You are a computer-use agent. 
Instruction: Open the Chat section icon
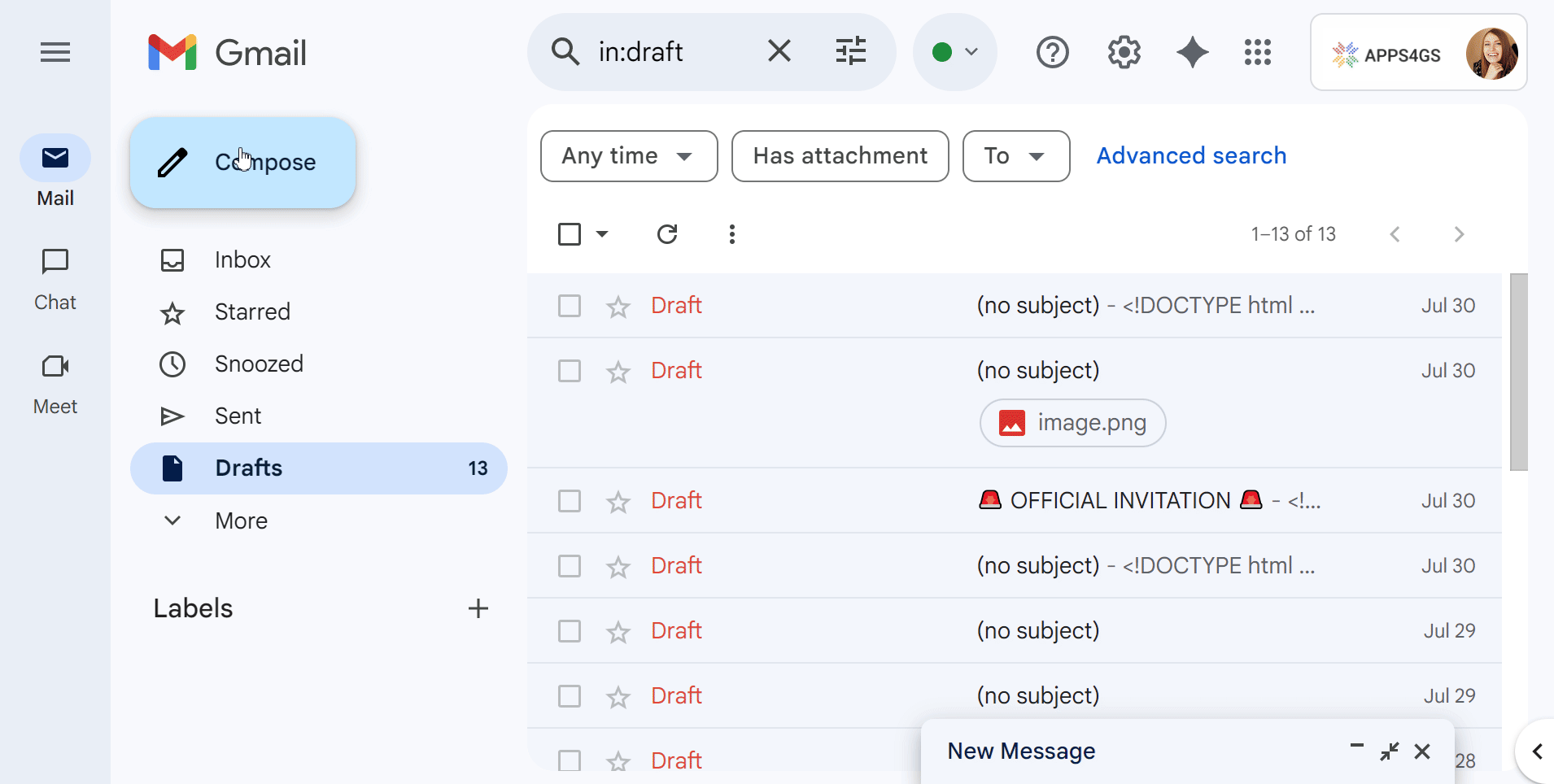(x=55, y=262)
